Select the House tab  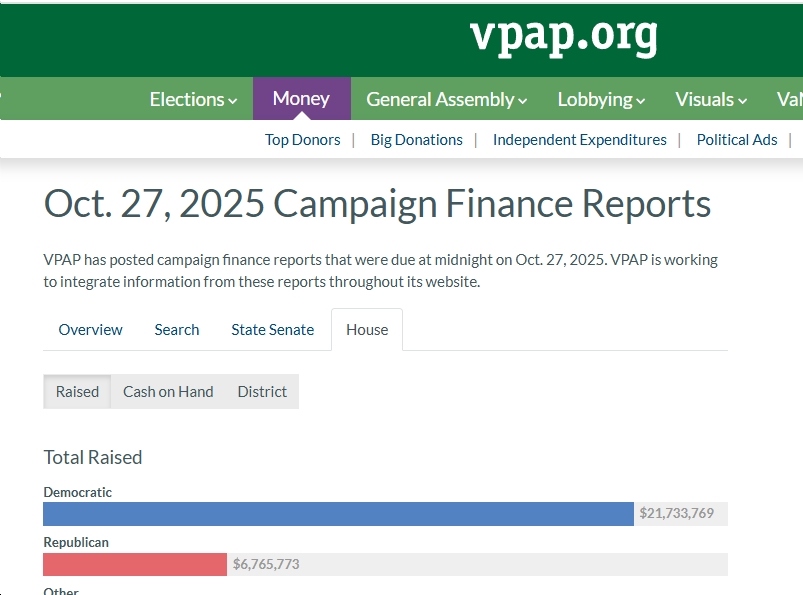[367, 330]
